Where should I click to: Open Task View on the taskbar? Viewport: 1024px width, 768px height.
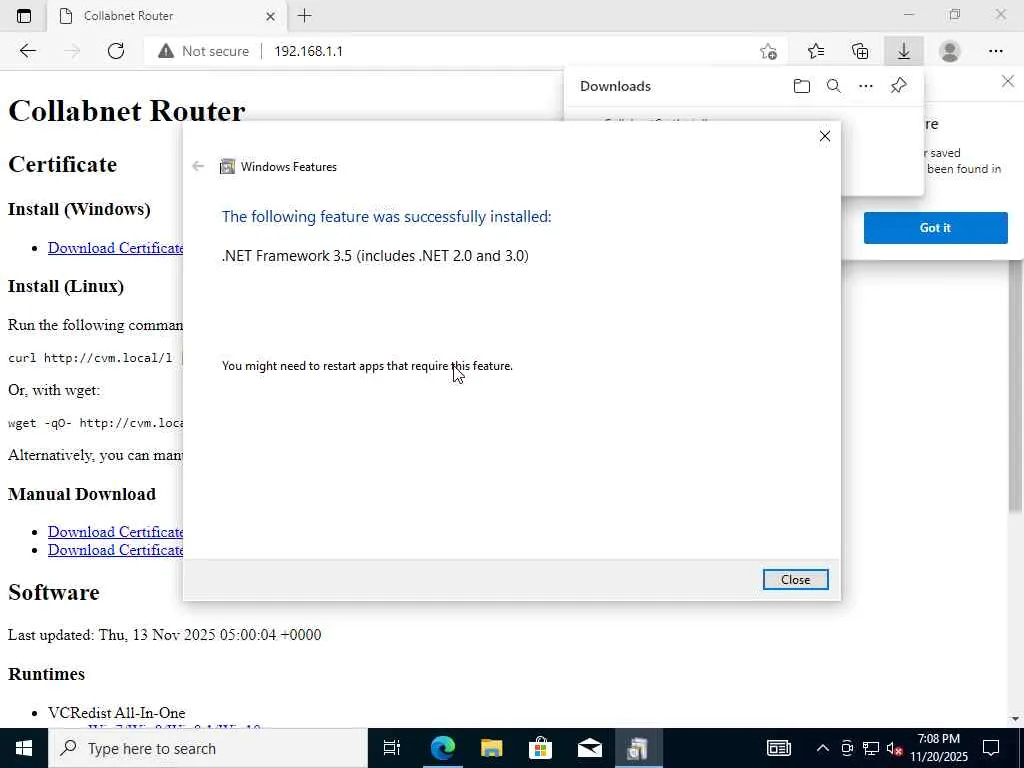(392, 748)
